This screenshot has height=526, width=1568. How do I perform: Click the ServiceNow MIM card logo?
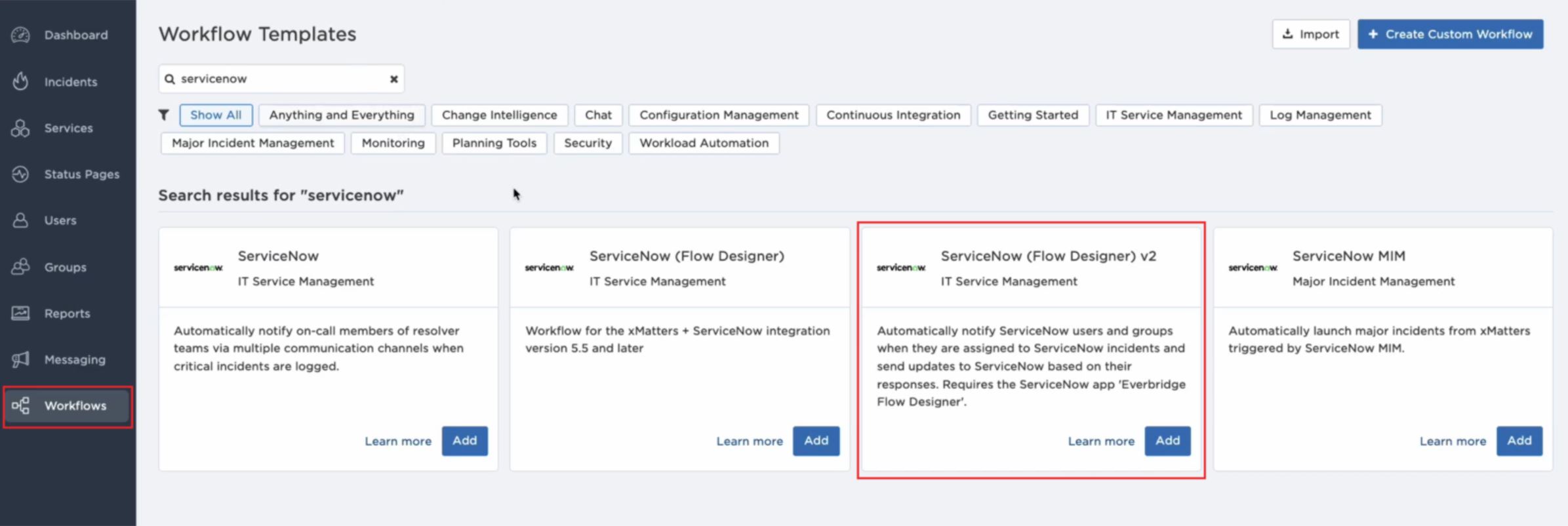click(1253, 268)
